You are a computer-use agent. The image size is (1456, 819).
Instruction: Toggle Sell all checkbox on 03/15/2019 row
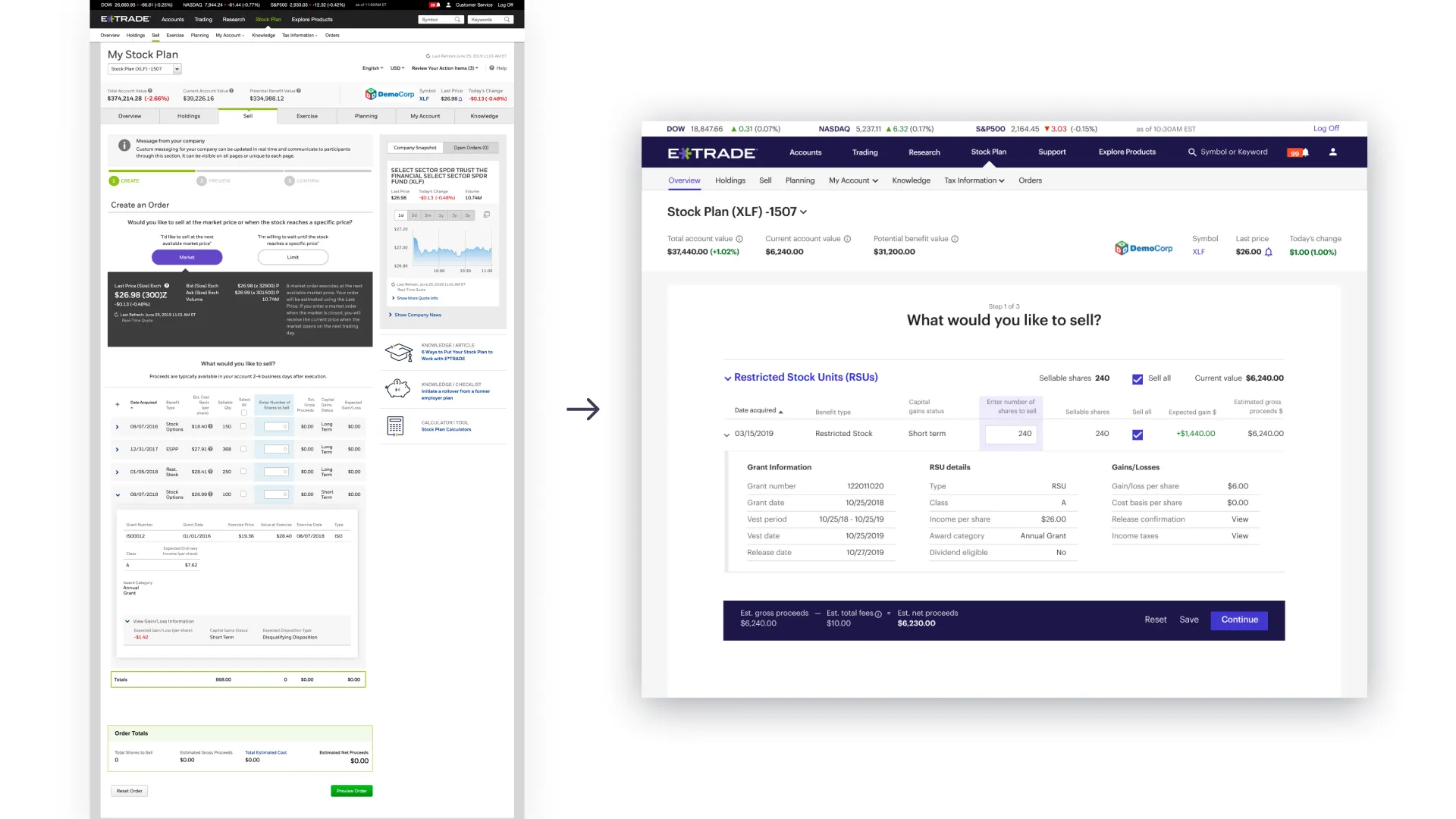pos(1137,435)
